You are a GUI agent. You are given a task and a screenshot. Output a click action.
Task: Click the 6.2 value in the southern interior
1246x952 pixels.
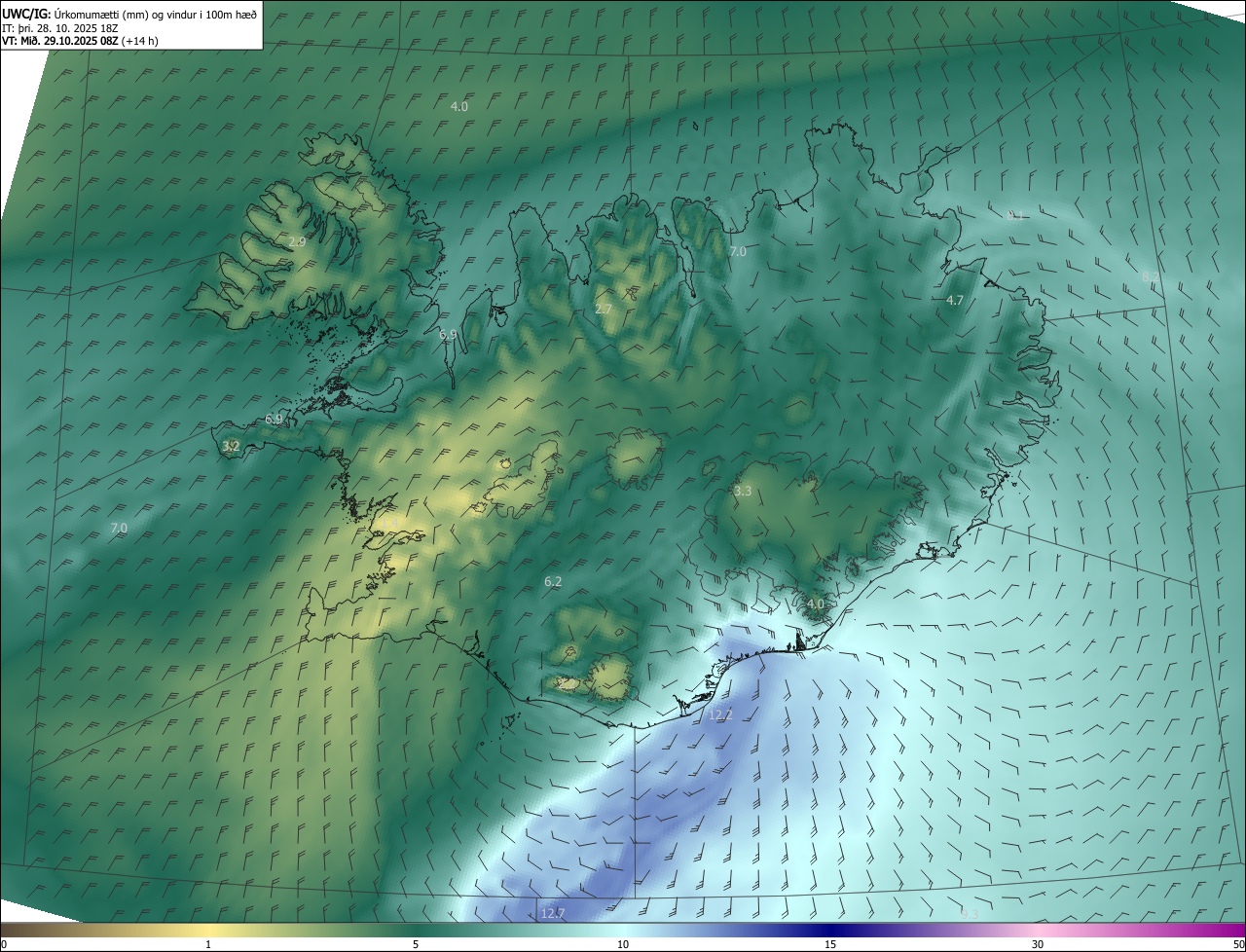(553, 581)
